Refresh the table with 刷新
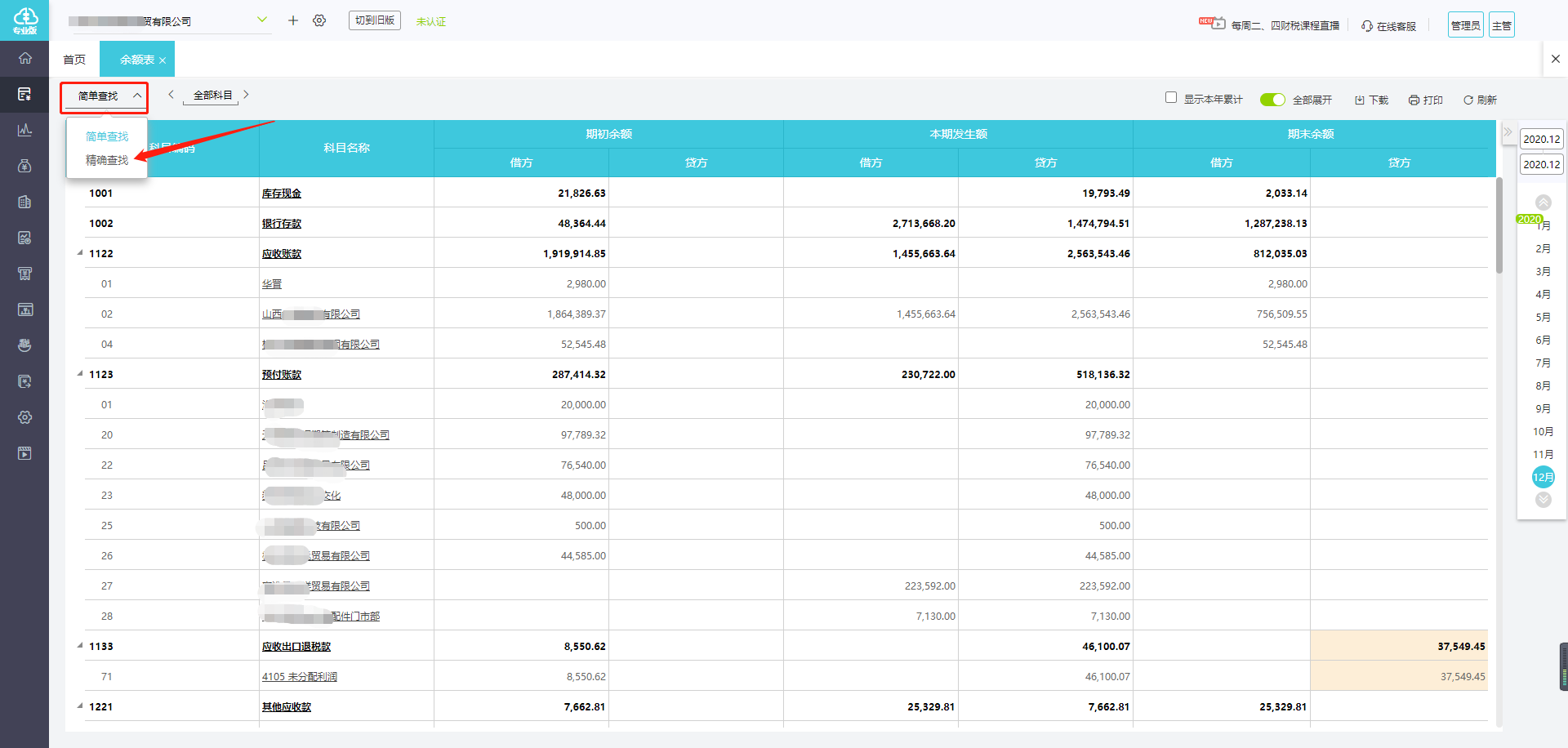The height and width of the screenshot is (748, 1568). tap(1479, 100)
